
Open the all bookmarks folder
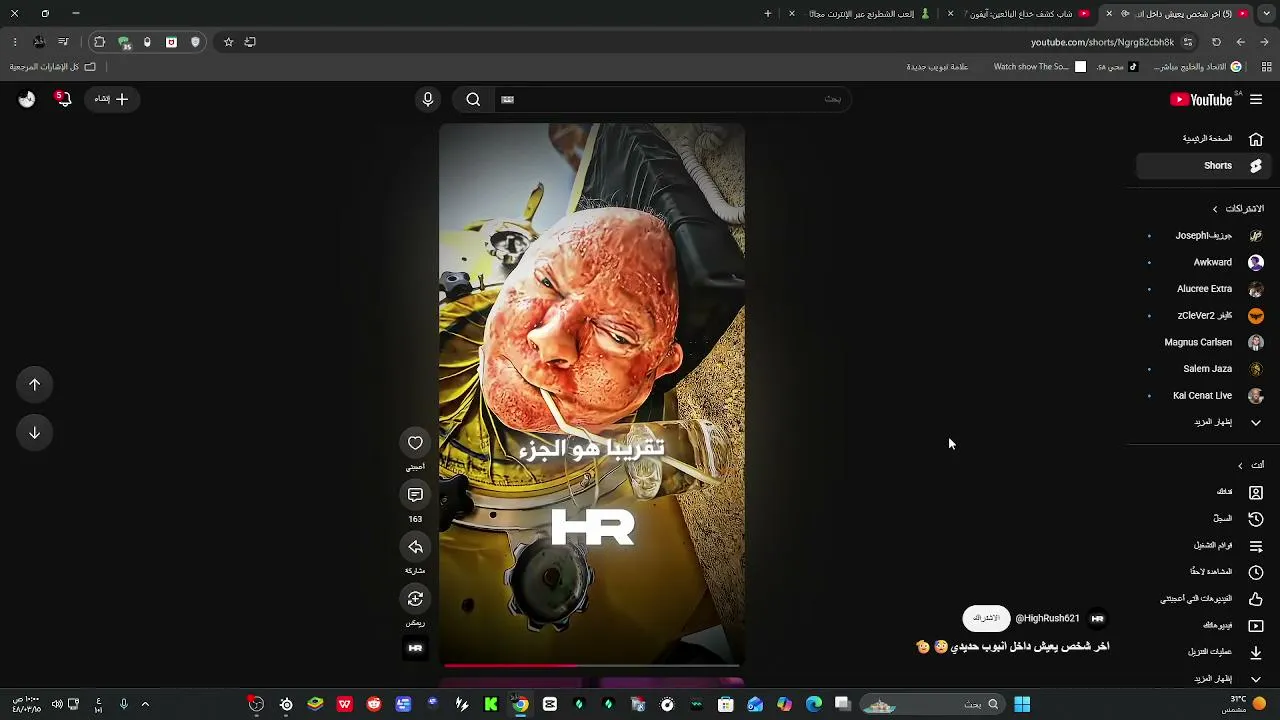pos(53,67)
